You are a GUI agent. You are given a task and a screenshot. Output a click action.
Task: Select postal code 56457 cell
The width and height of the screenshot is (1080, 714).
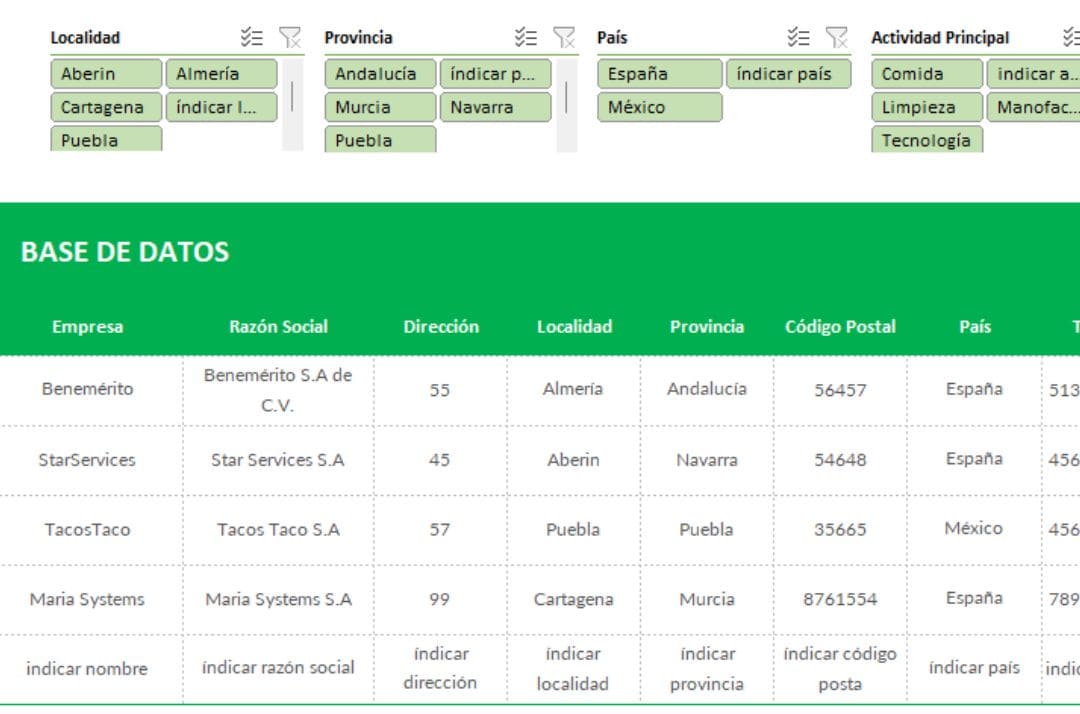[840, 390]
